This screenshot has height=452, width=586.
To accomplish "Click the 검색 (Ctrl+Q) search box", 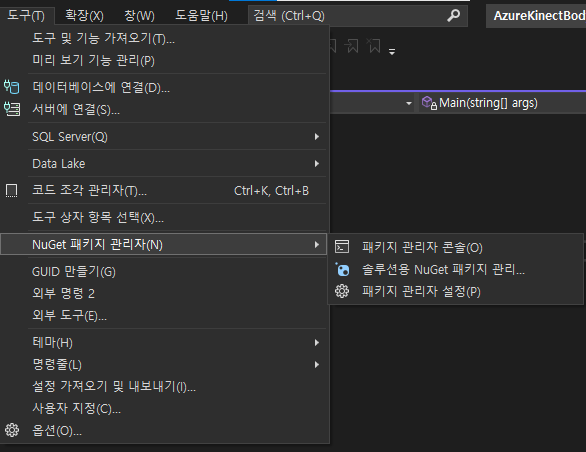I will 358,16.
